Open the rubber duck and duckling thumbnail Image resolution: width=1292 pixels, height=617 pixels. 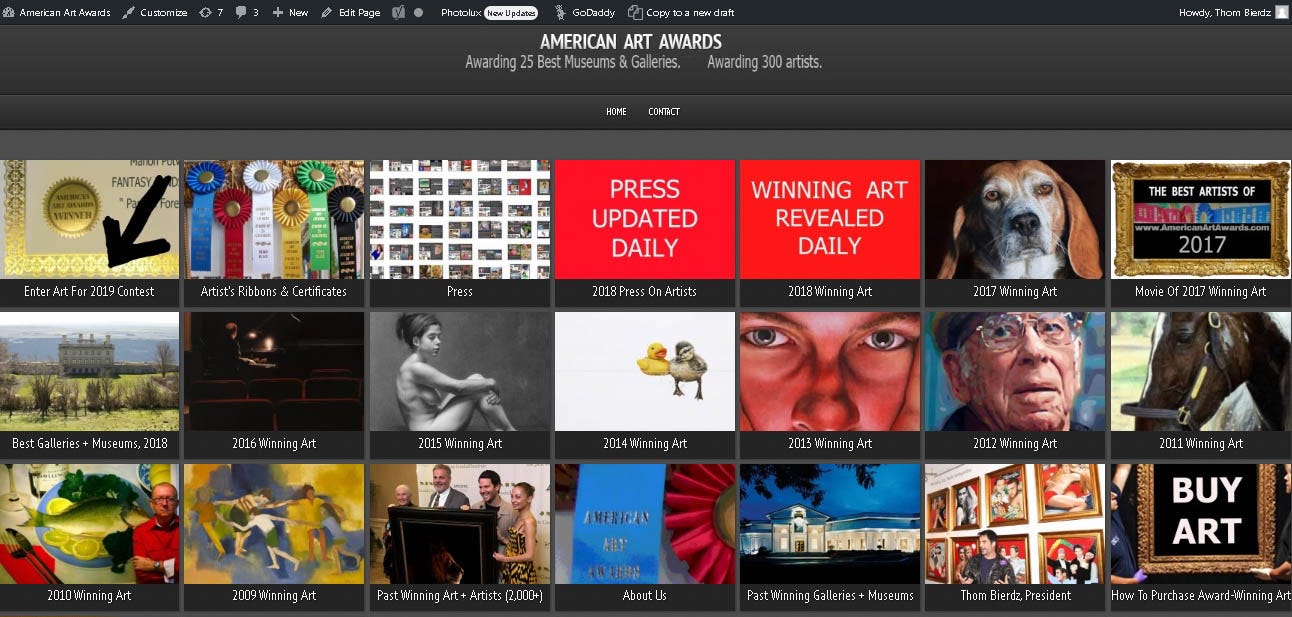[x=645, y=371]
